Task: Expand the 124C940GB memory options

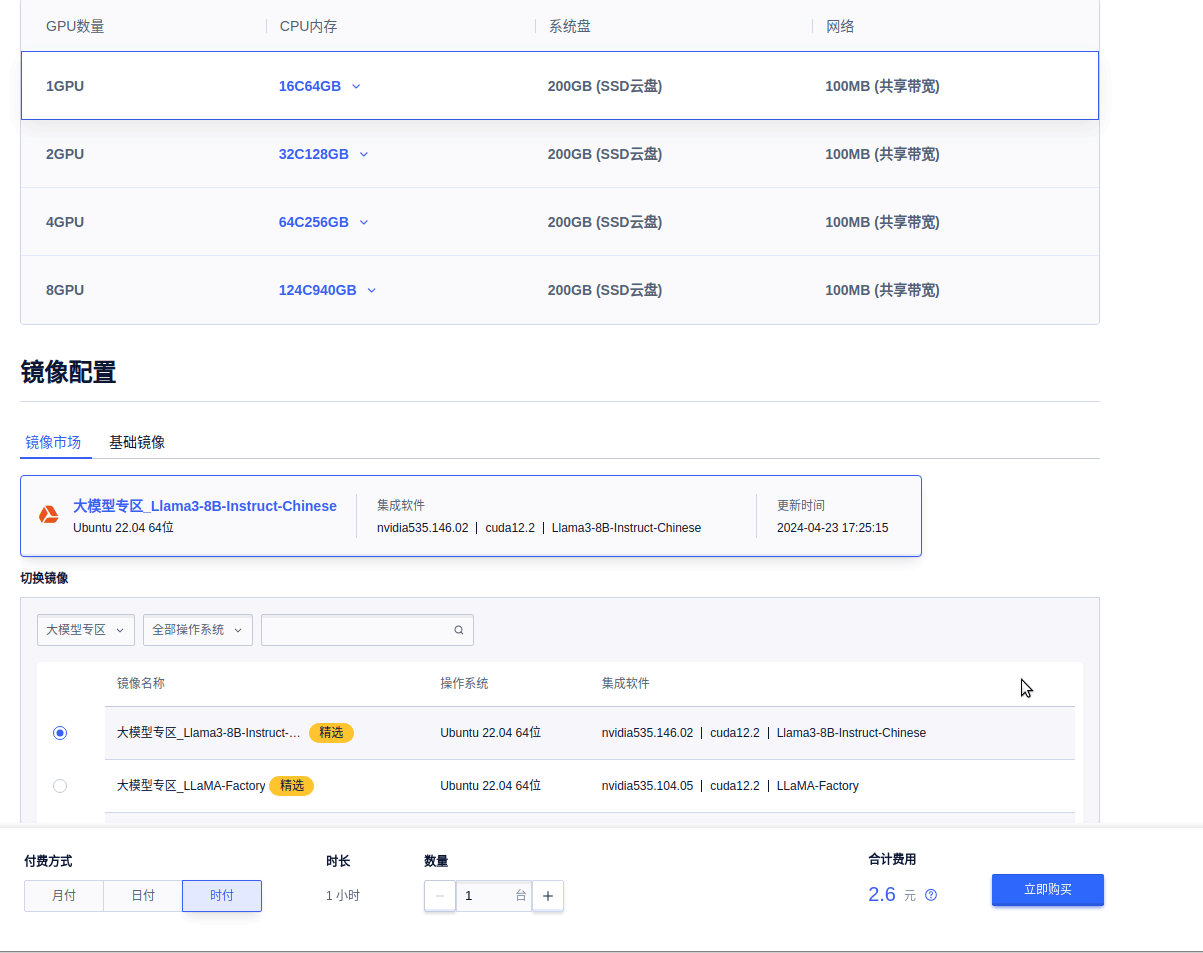Action: point(371,290)
